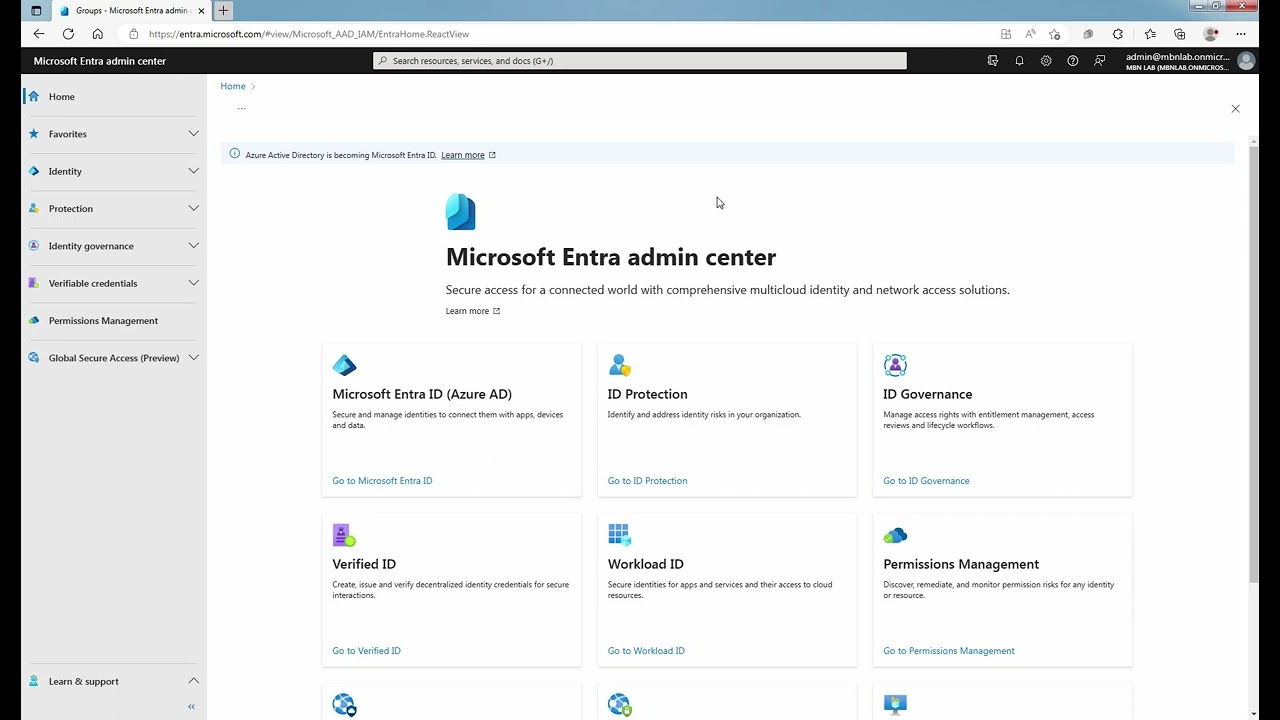The width and height of the screenshot is (1280, 720).
Task: Select the Groups browser tab
Action: (x=130, y=11)
